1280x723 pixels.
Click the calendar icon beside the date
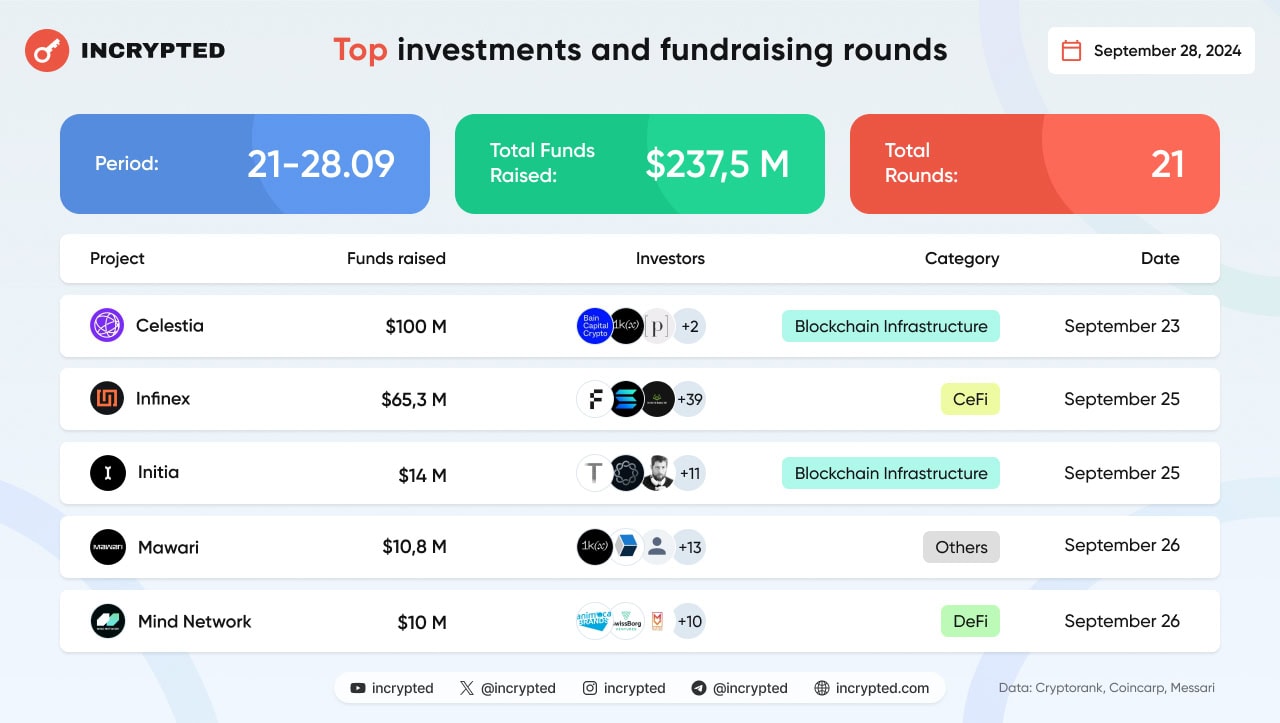[1071, 51]
